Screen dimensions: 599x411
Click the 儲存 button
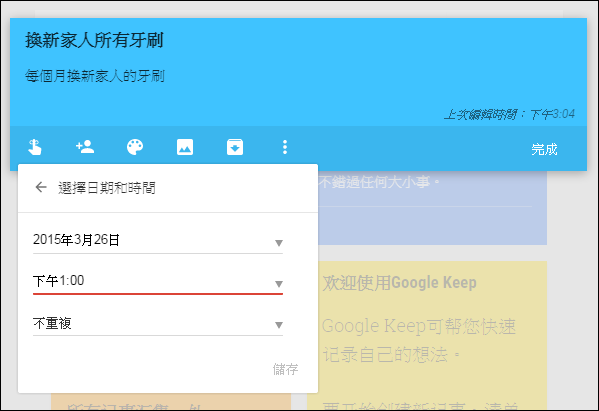285,369
